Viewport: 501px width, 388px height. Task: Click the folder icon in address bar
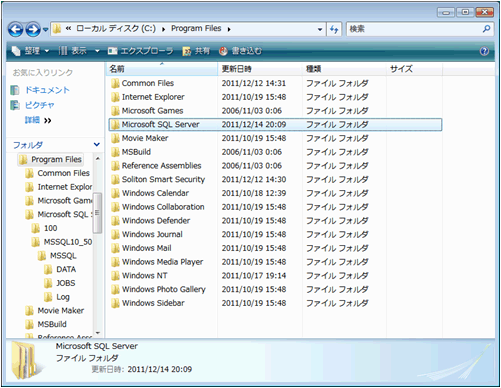click(x=57, y=29)
